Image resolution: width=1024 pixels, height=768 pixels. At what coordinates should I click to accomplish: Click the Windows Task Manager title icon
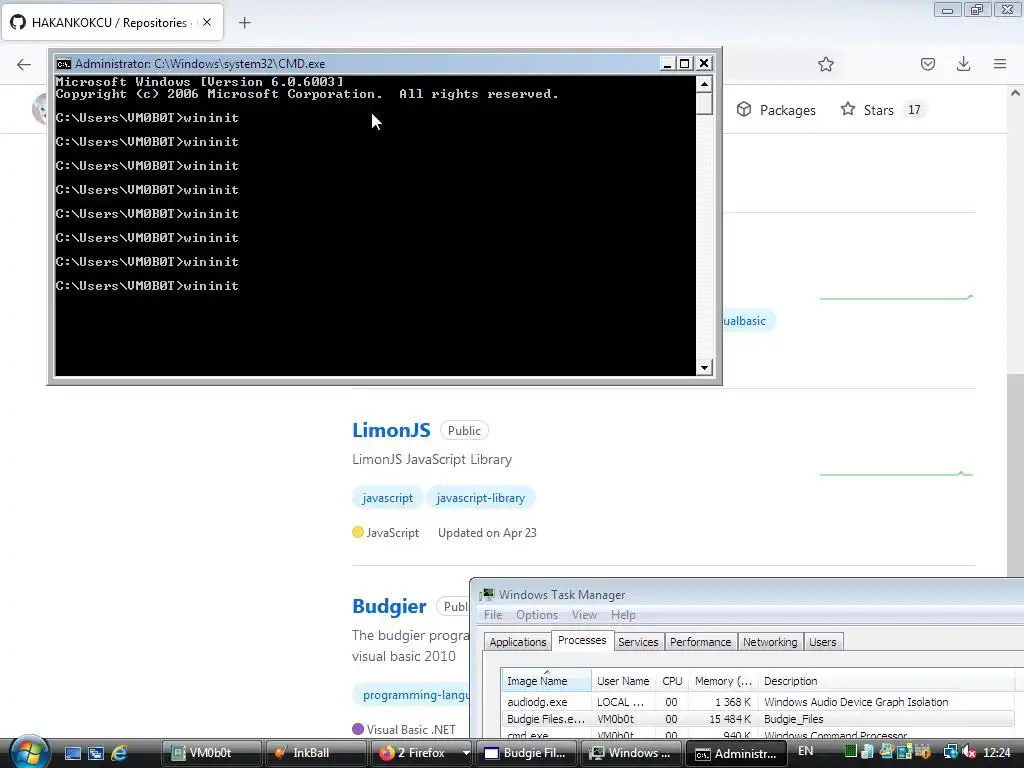487,594
